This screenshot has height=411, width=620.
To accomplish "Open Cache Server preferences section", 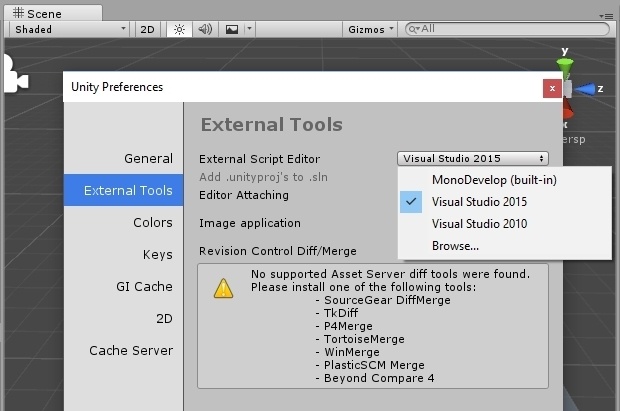I will [123, 350].
